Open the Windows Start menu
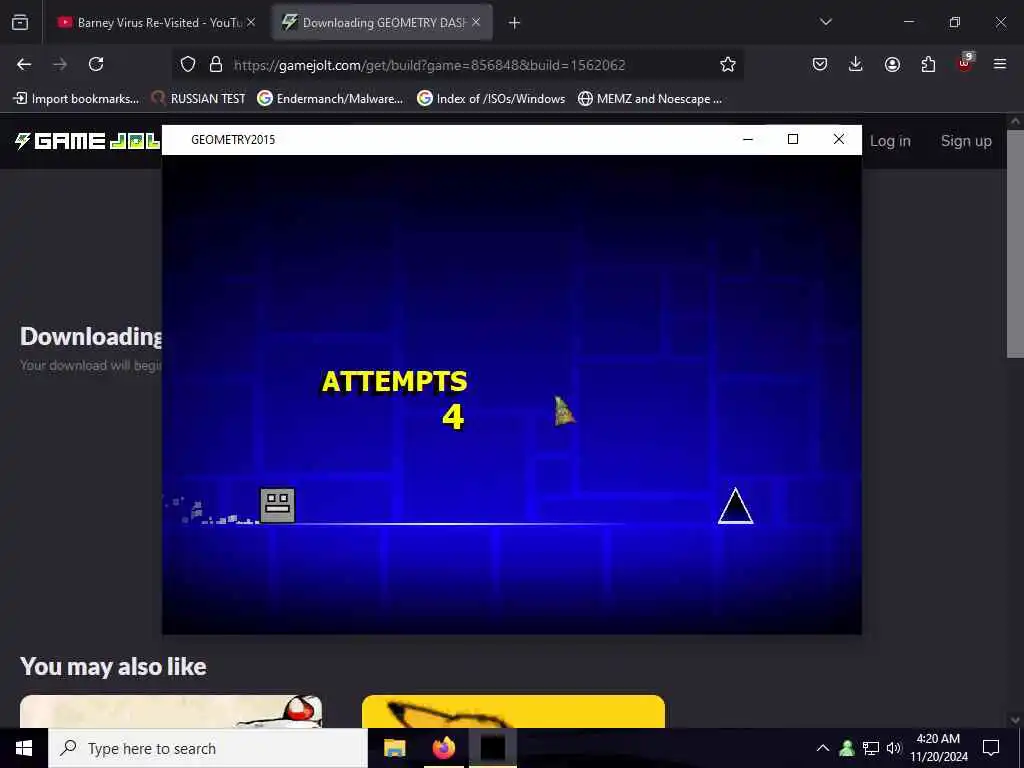The image size is (1024, 768). click(x=24, y=748)
